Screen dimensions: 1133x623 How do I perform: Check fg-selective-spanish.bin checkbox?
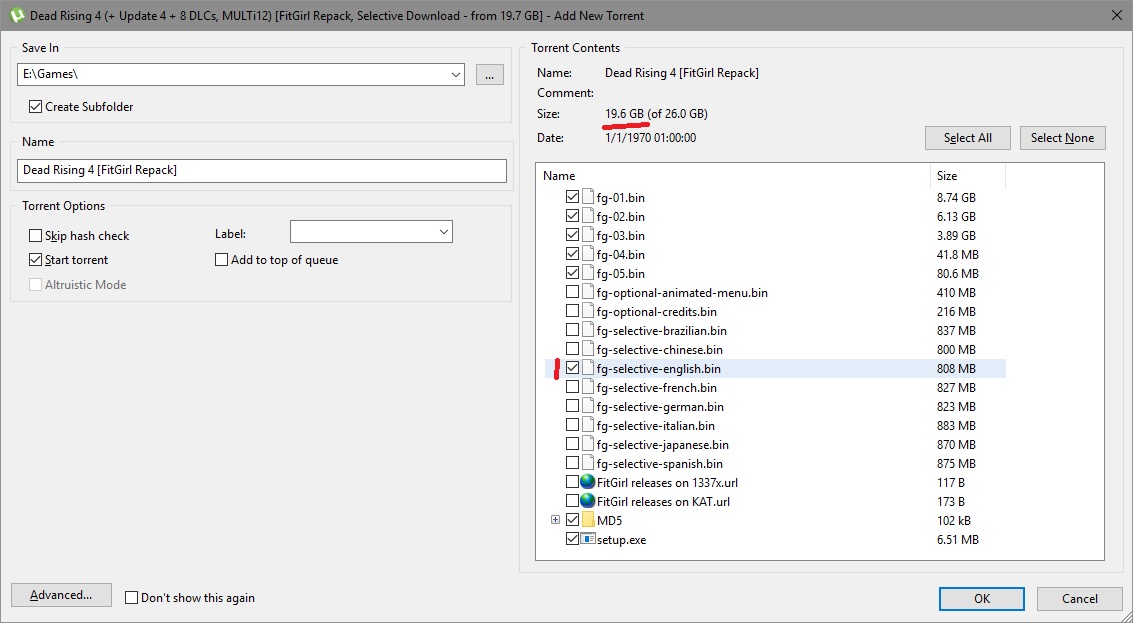(572, 463)
